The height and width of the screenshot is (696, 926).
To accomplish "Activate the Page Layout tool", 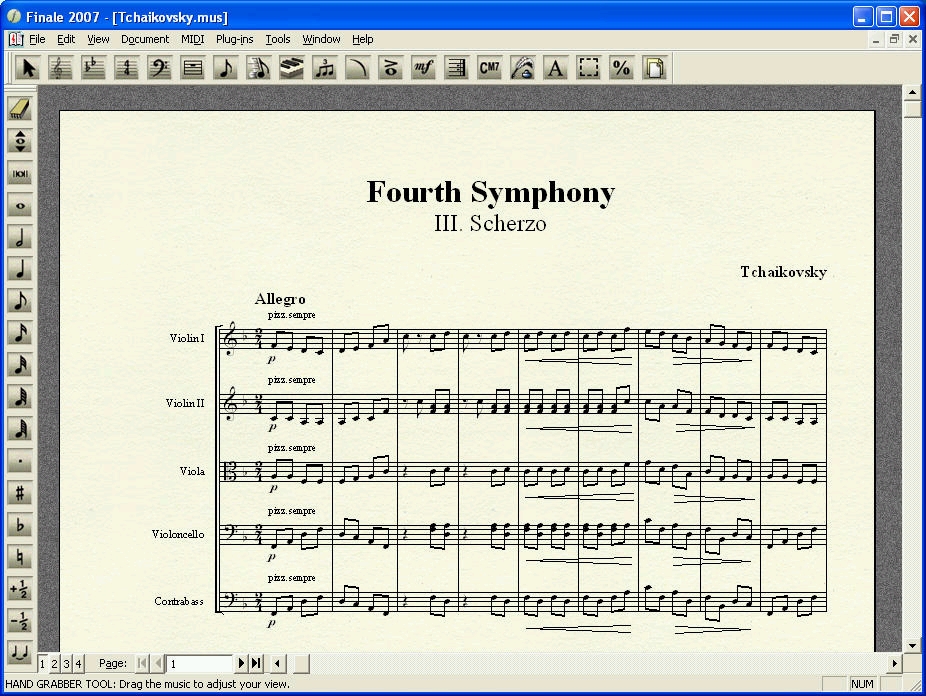I will point(654,68).
